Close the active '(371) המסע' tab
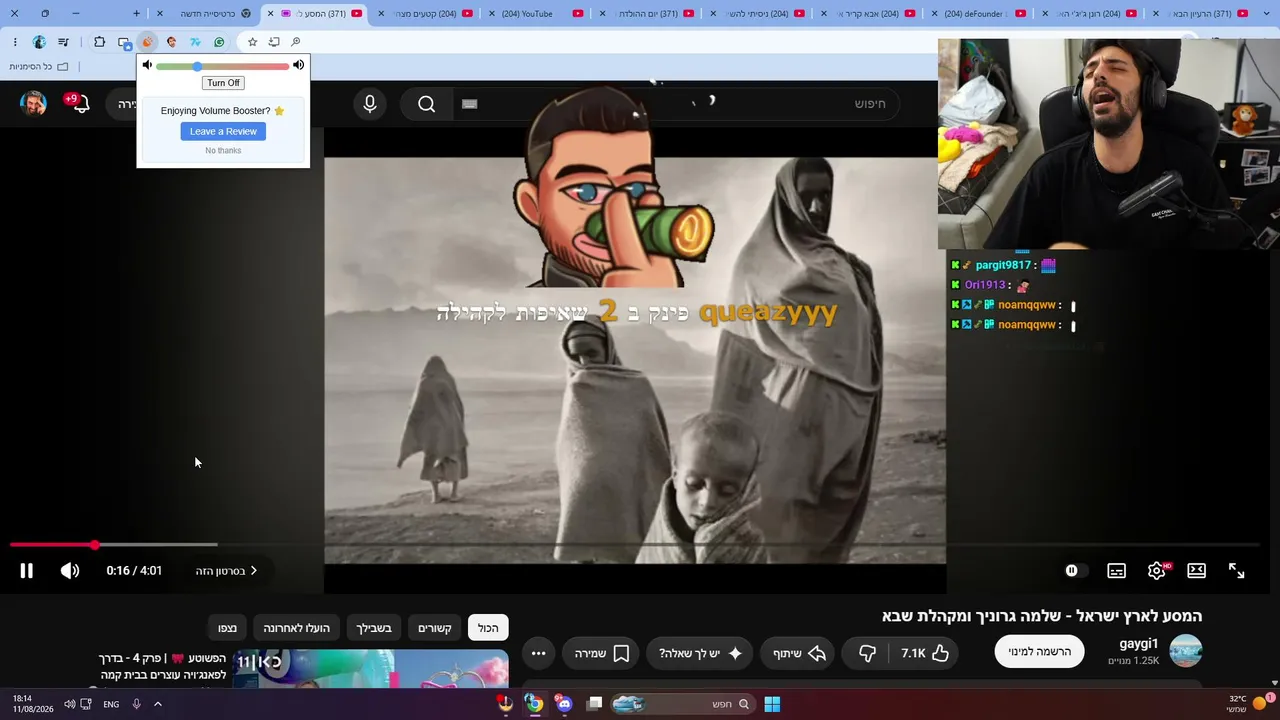Viewport: 1280px width, 720px height. click(x=270, y=14)
